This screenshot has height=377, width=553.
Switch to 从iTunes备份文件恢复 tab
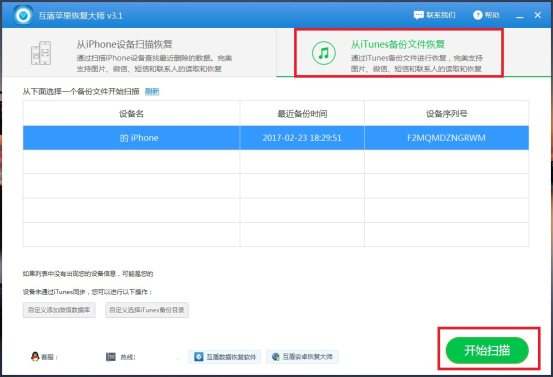point(399,53)
